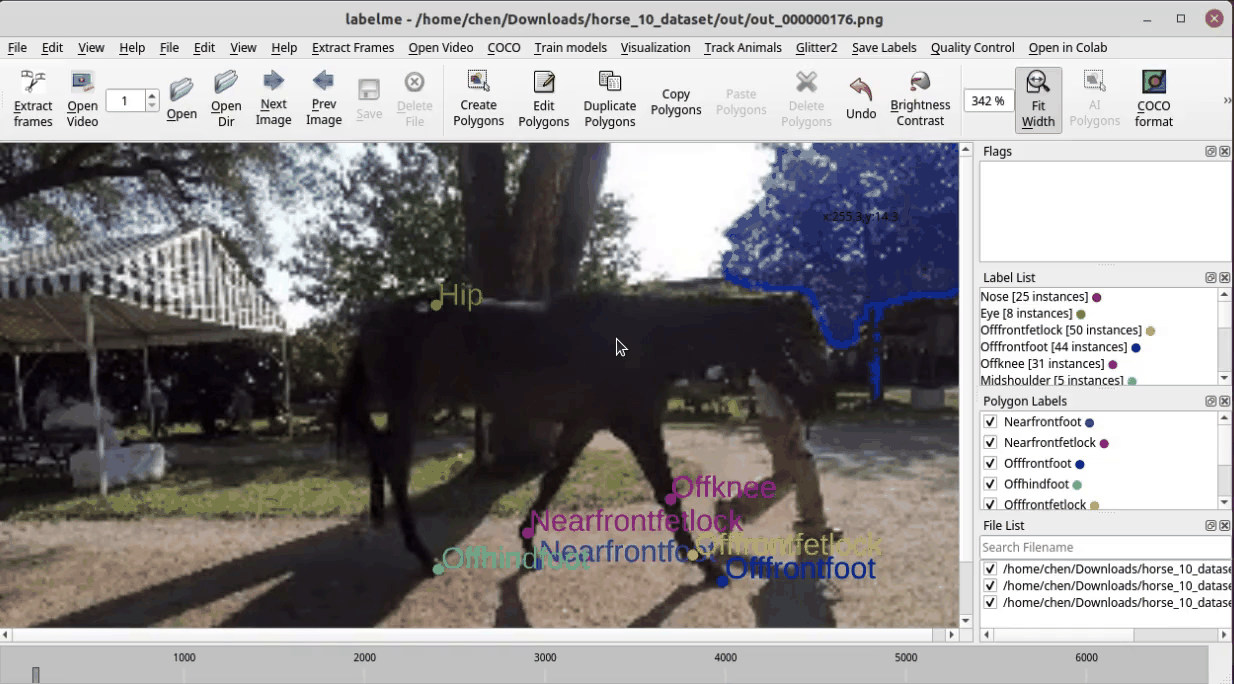Viewport: 1234px width, 684px height.
Task: Click the Duplicate Polygons icon
Action: pos(609,99)
